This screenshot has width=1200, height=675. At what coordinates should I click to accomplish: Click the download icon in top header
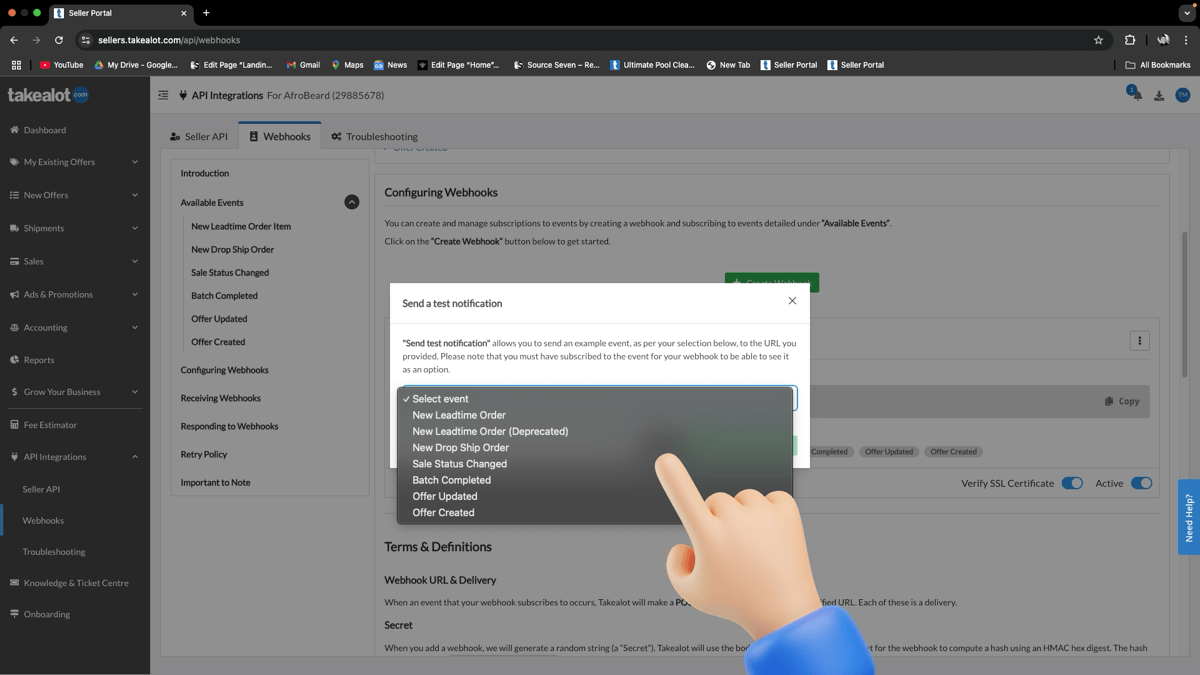(x=1159, y=96)
